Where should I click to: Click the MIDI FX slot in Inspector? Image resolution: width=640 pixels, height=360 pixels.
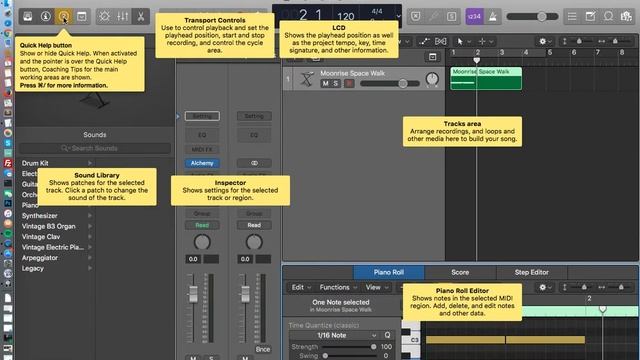pos(202,149)
